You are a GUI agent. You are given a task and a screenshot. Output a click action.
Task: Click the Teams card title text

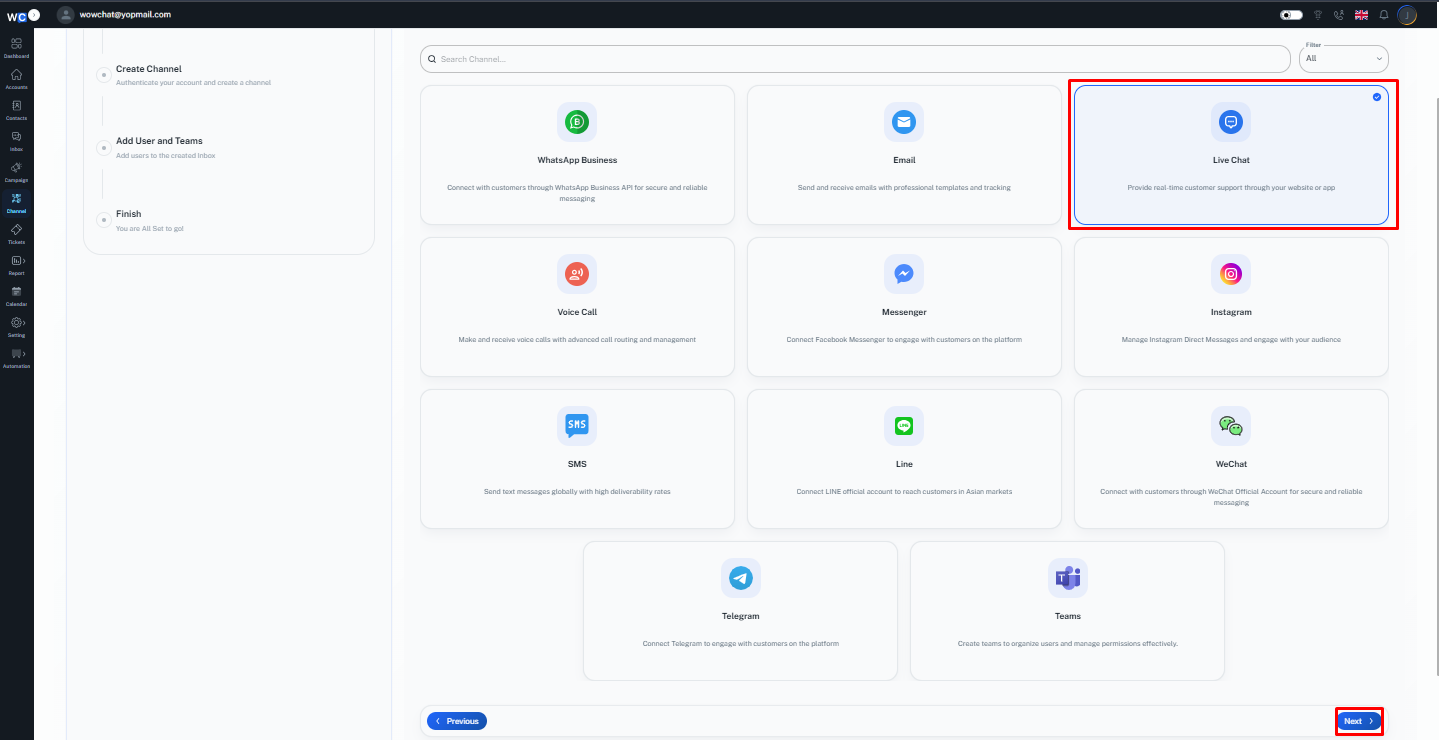1067,616
